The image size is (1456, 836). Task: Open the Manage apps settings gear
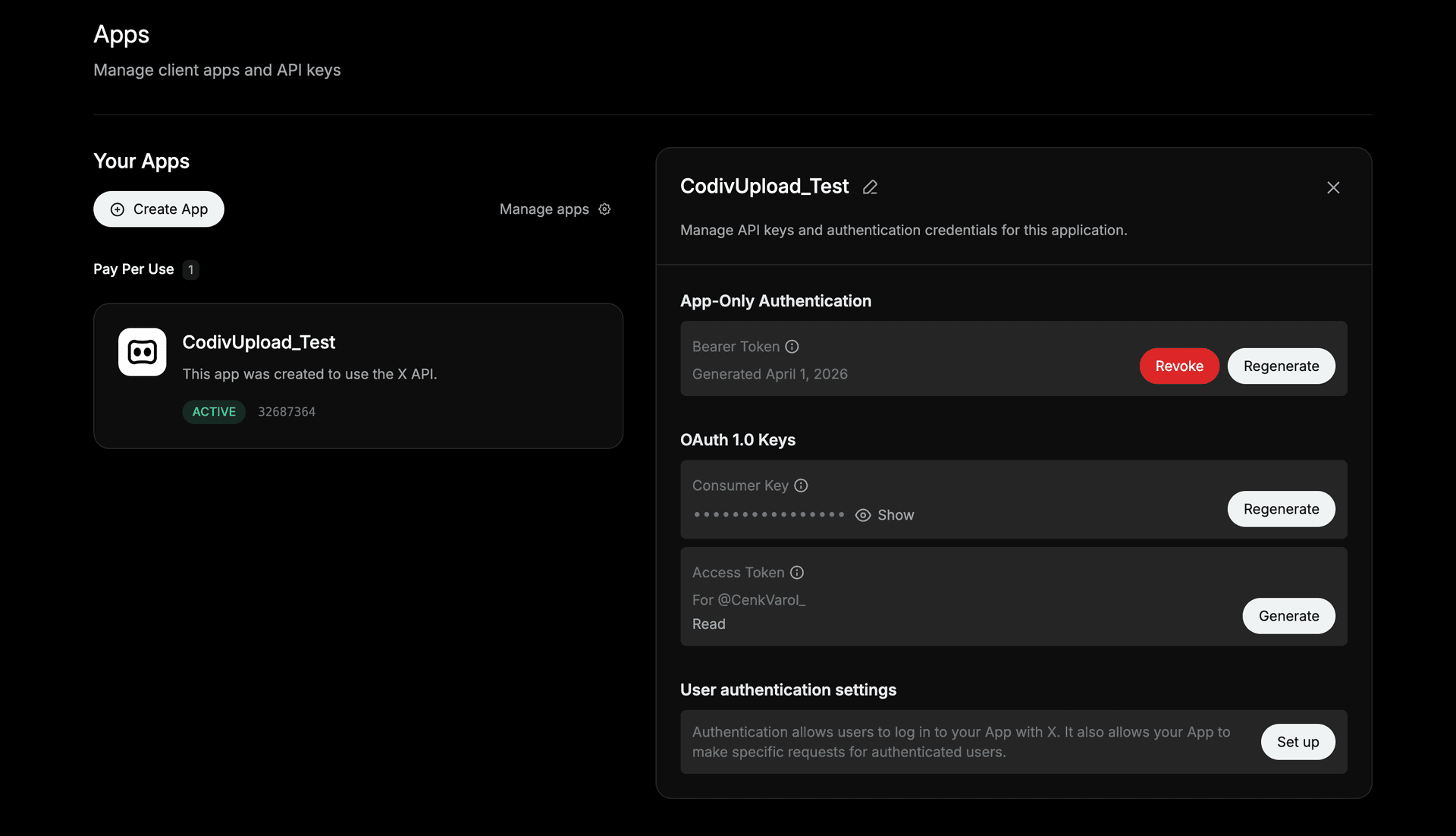pyautogui.click(x=604, y=209)
